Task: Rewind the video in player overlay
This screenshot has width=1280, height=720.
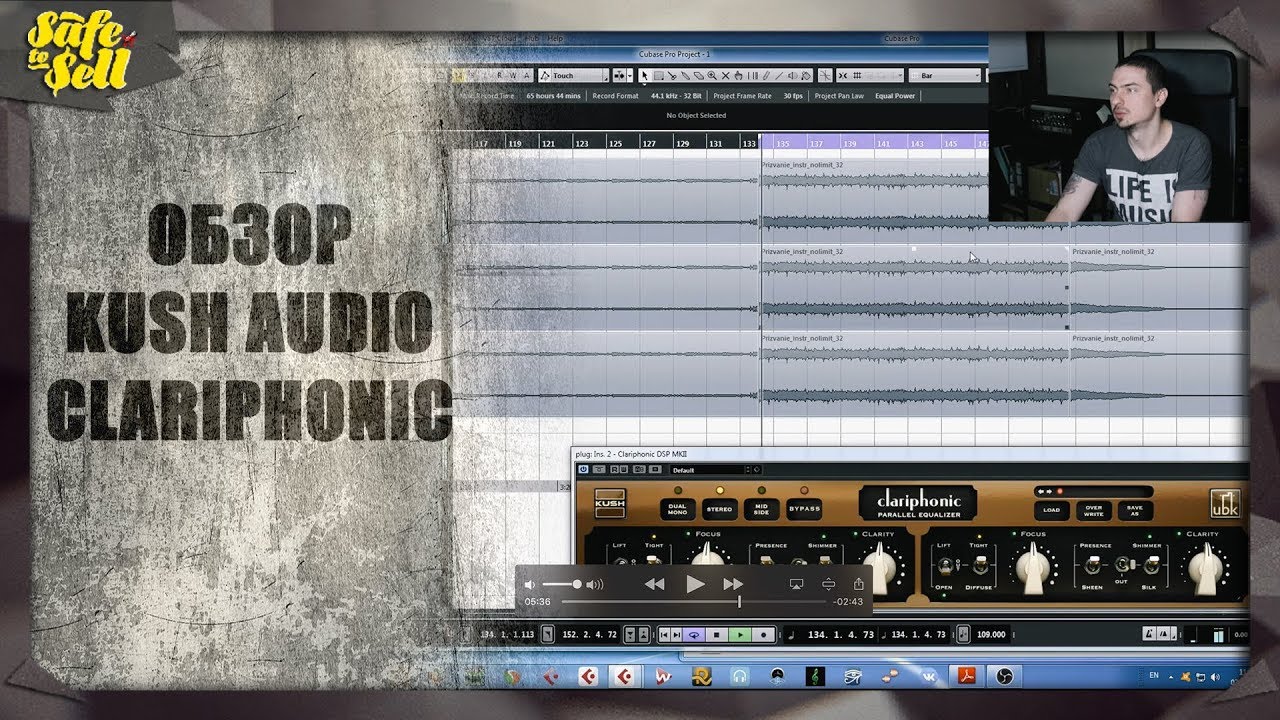Action: click(654, 584)
